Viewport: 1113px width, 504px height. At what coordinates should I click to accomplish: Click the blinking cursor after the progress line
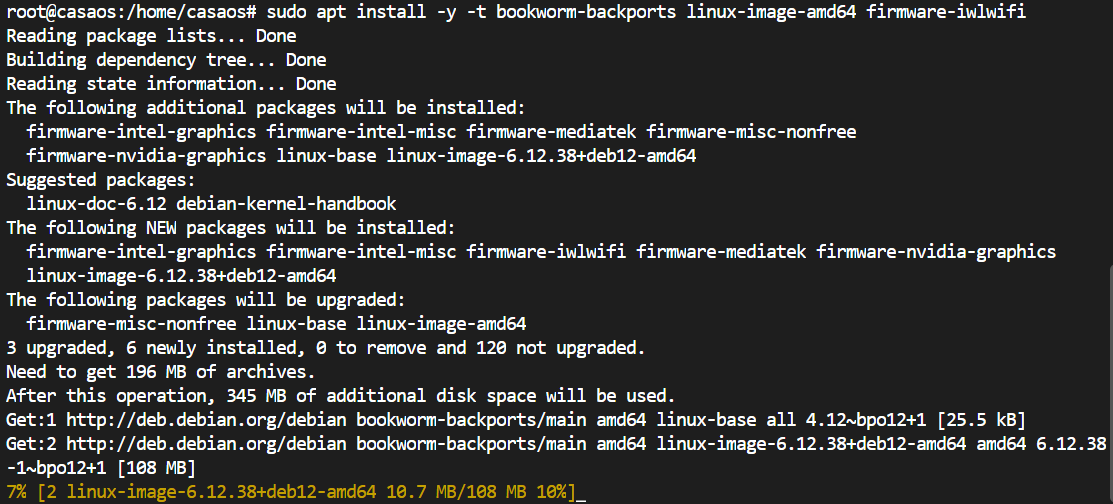[581, 492]
